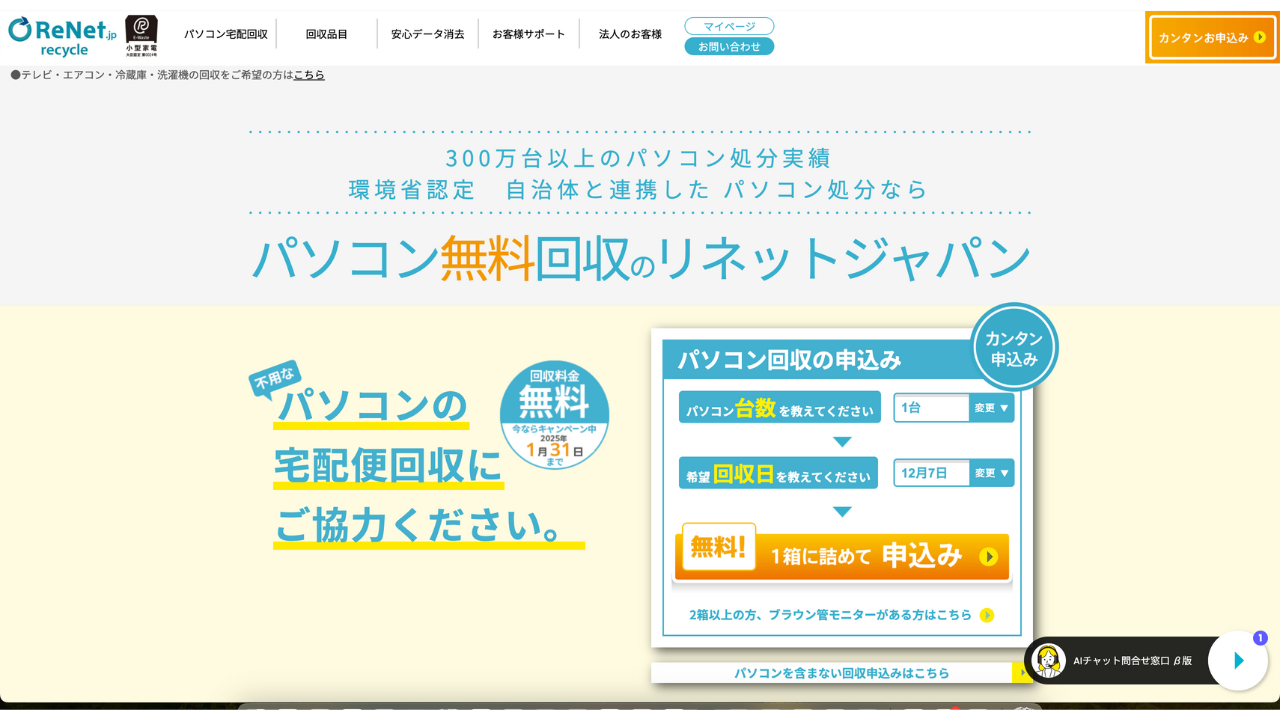Image resolution: width=1280 pixels, height=720 pixels.
Task: Click the カンタン申込み round badge
Action: point(1014,347)
